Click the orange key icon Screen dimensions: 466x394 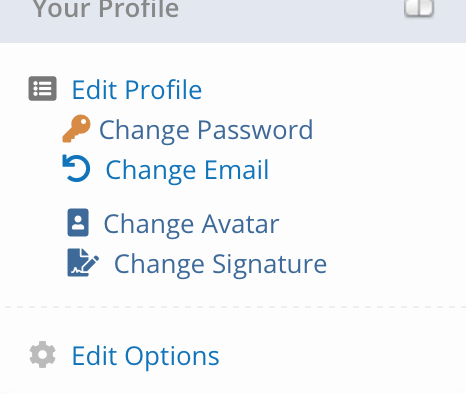[x=76, y=129]
